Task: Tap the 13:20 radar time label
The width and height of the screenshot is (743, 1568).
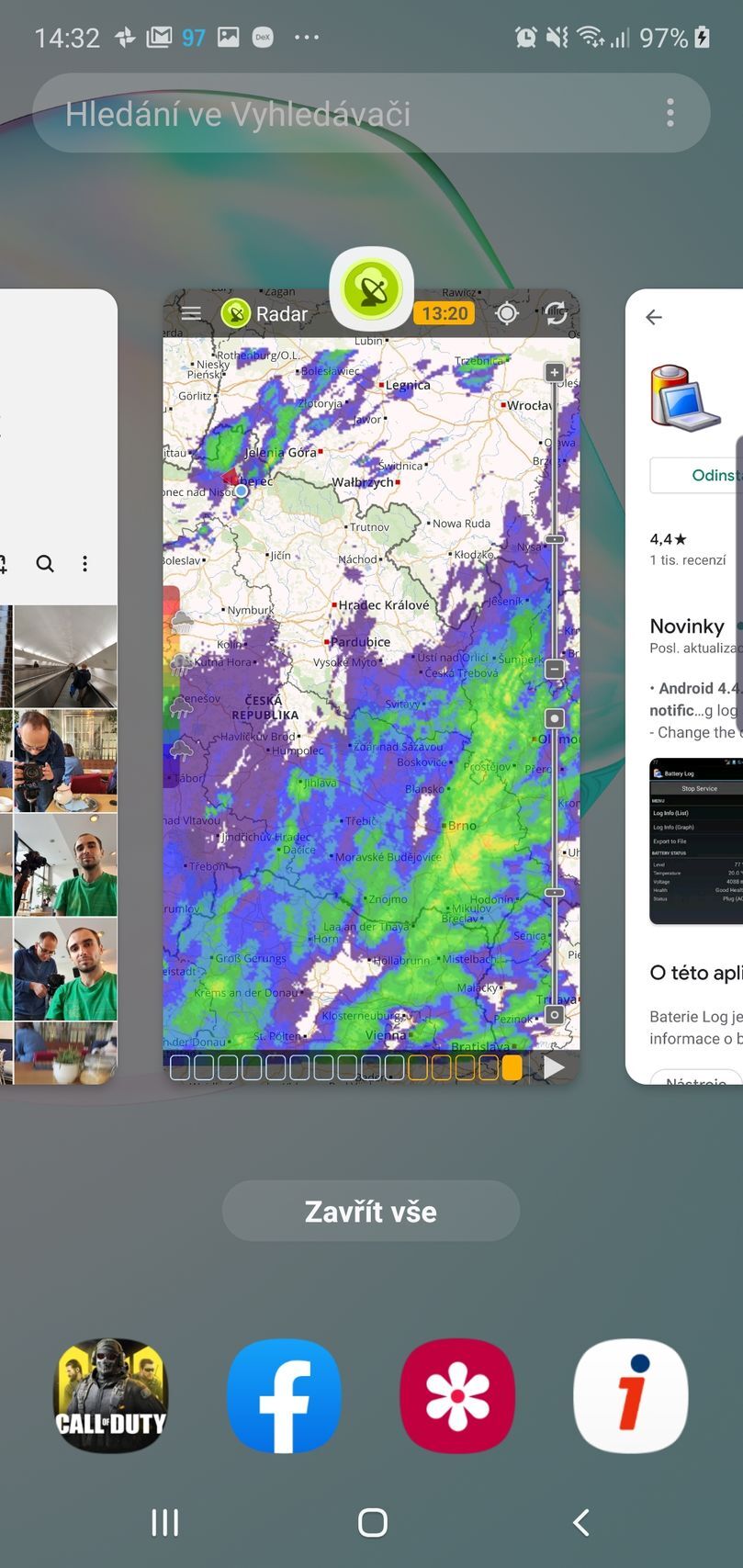Action: coord(445,313)
